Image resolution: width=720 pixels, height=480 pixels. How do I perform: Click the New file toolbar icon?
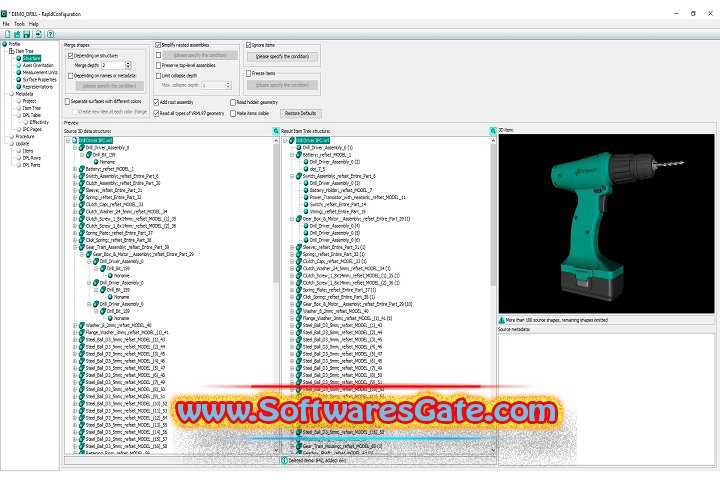click(x=8, y=34)
